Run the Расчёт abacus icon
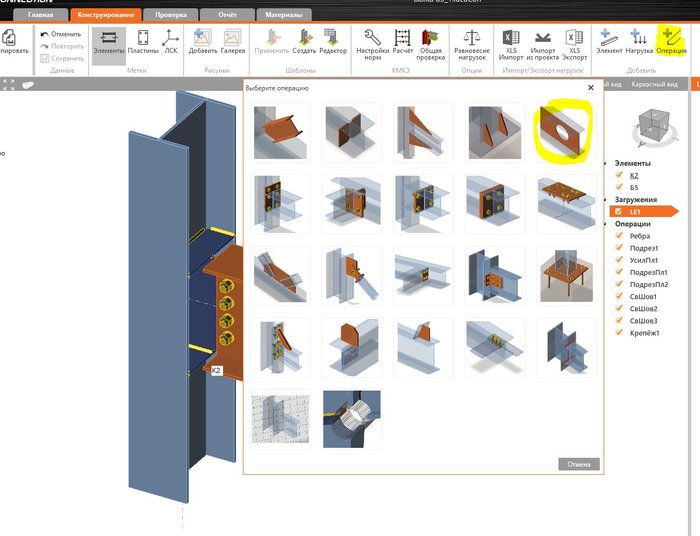Image resolution: width=700 pixels, height=536 pixels. click(402, 42)
